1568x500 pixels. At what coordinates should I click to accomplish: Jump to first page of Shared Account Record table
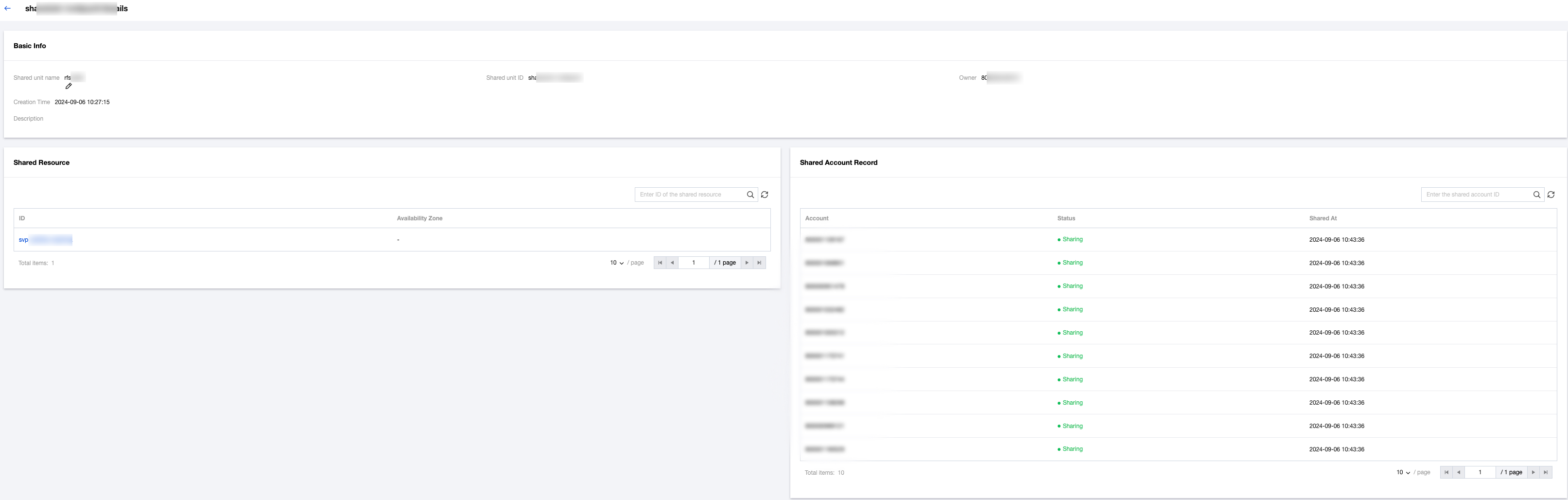click(x=1446, y=472)
